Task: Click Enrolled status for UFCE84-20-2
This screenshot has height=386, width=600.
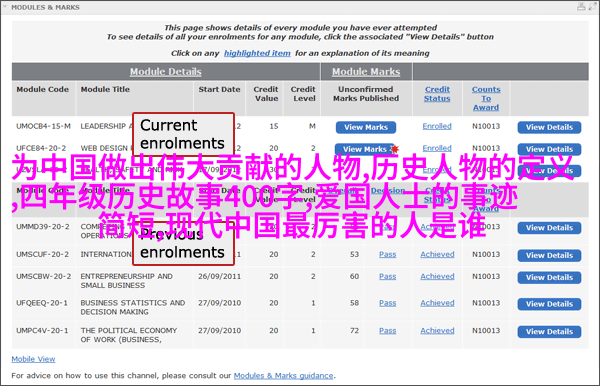Action: coord(437,148)
